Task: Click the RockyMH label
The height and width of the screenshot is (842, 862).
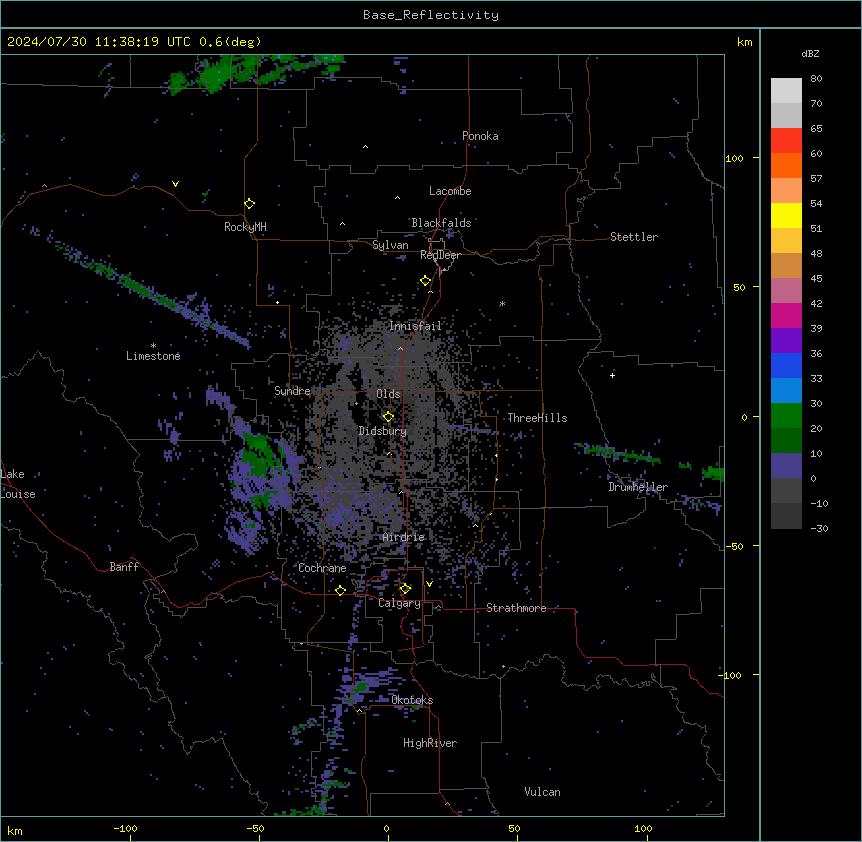Action: [x=245, y=227]
